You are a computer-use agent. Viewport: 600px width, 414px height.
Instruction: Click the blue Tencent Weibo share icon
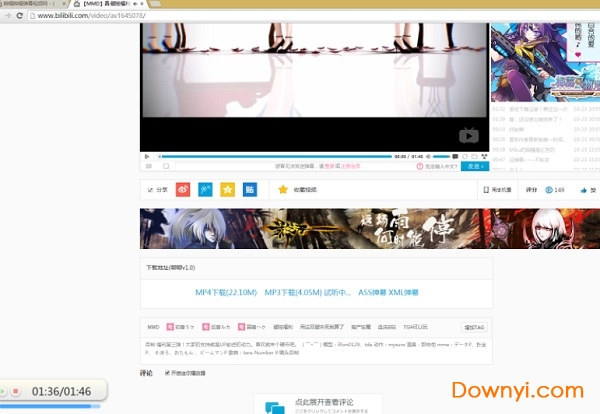coord(205,189)
